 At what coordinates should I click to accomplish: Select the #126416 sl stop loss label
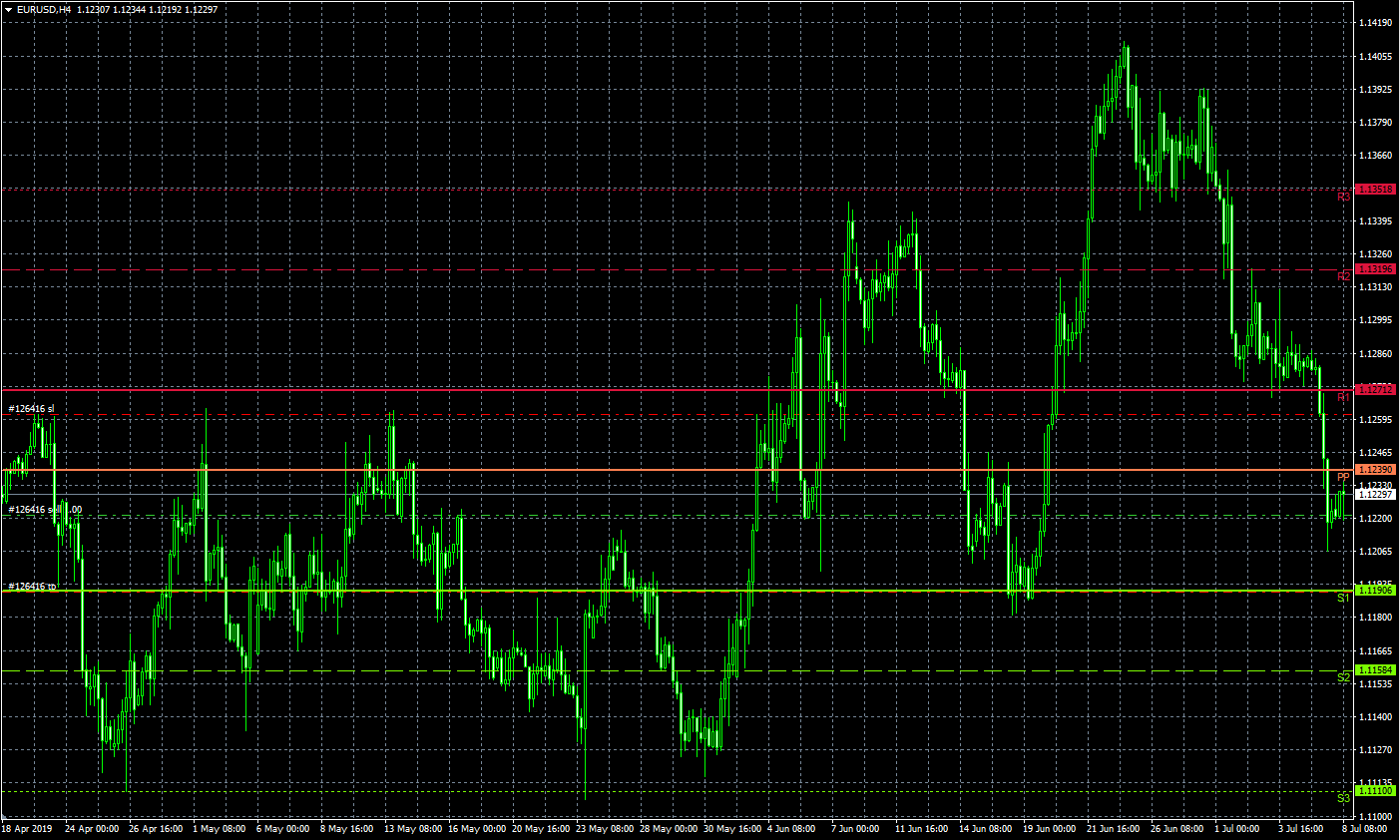click(x=31, y=409)
